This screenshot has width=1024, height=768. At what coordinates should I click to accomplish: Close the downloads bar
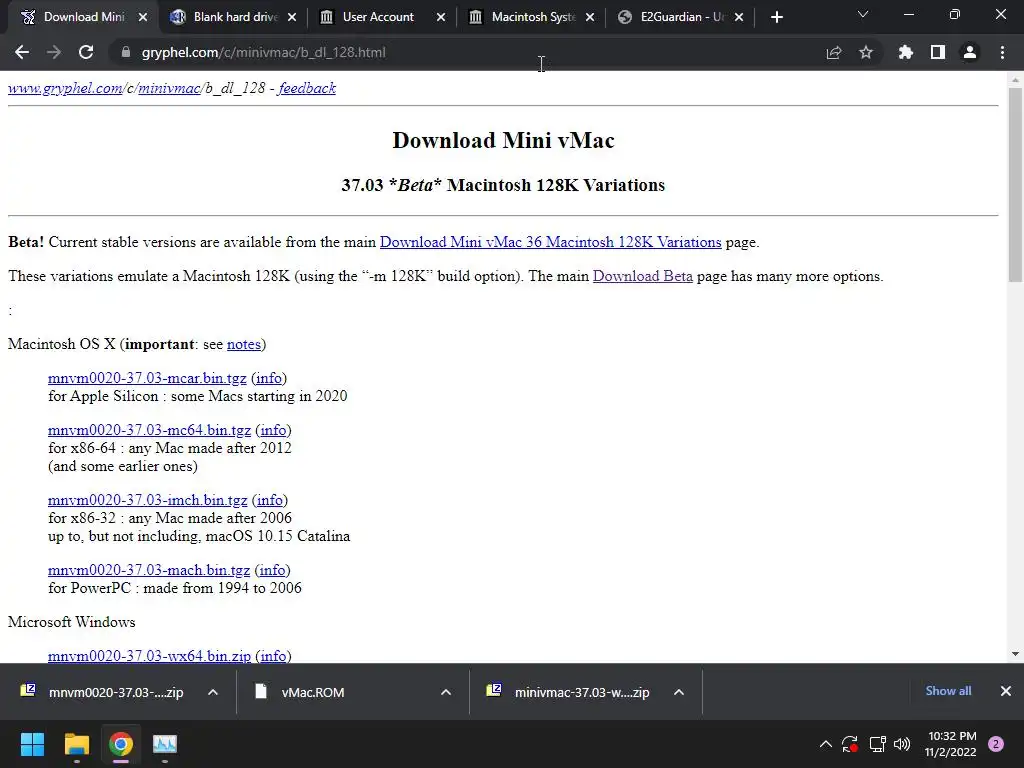point(1006,691)
